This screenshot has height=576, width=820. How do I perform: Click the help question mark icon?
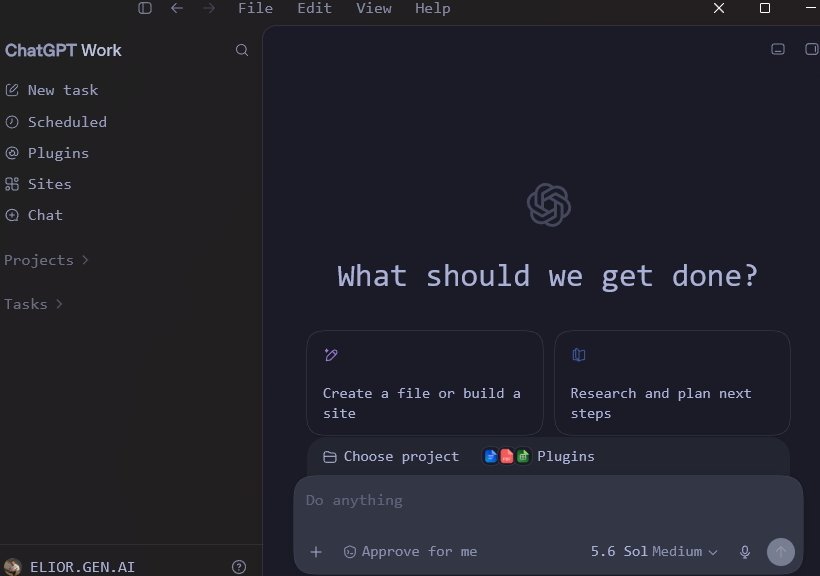point(239,567)
